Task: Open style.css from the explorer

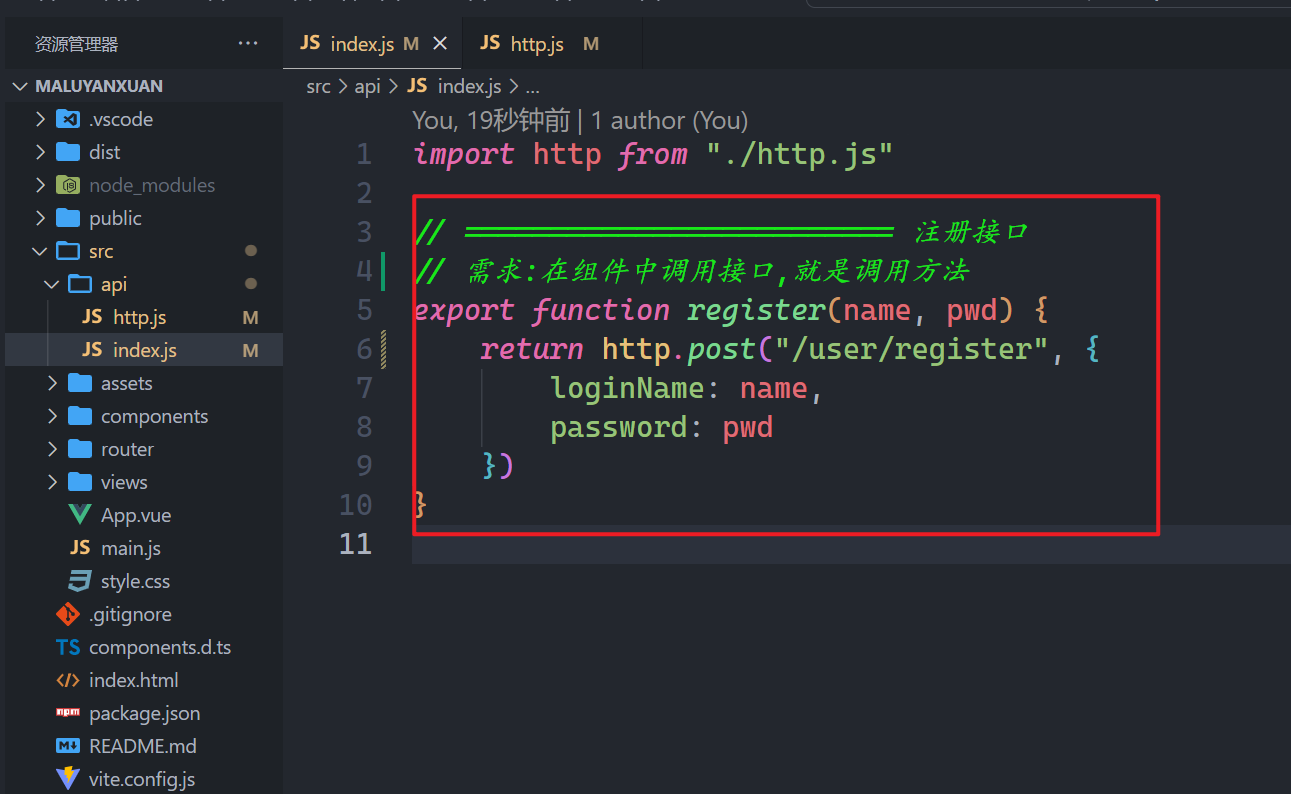Action: coord(135,581)
